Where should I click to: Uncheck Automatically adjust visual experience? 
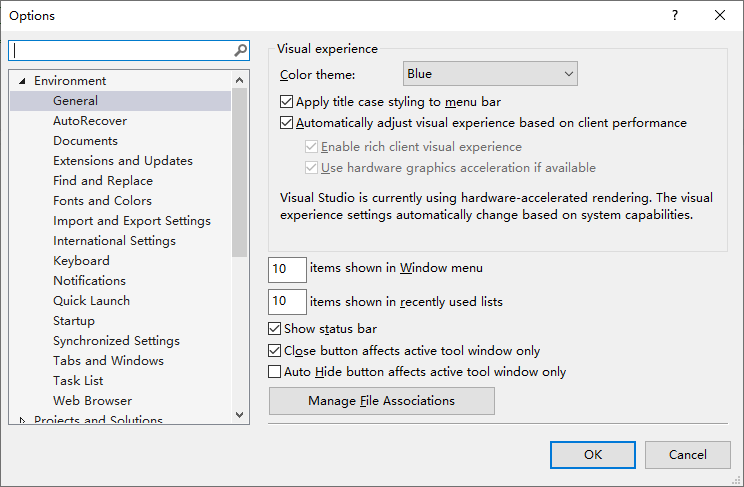(x=286, y=122)
